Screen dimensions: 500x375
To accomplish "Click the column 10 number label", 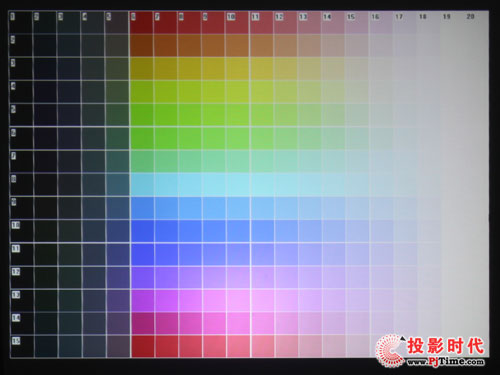I will [231, 16].
